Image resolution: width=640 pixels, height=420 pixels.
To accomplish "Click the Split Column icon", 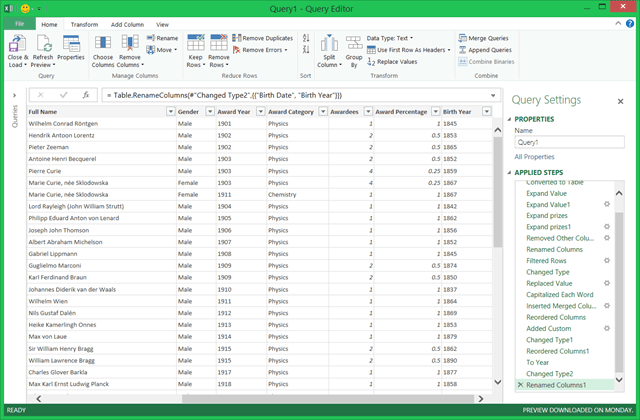I will (327, 45).
